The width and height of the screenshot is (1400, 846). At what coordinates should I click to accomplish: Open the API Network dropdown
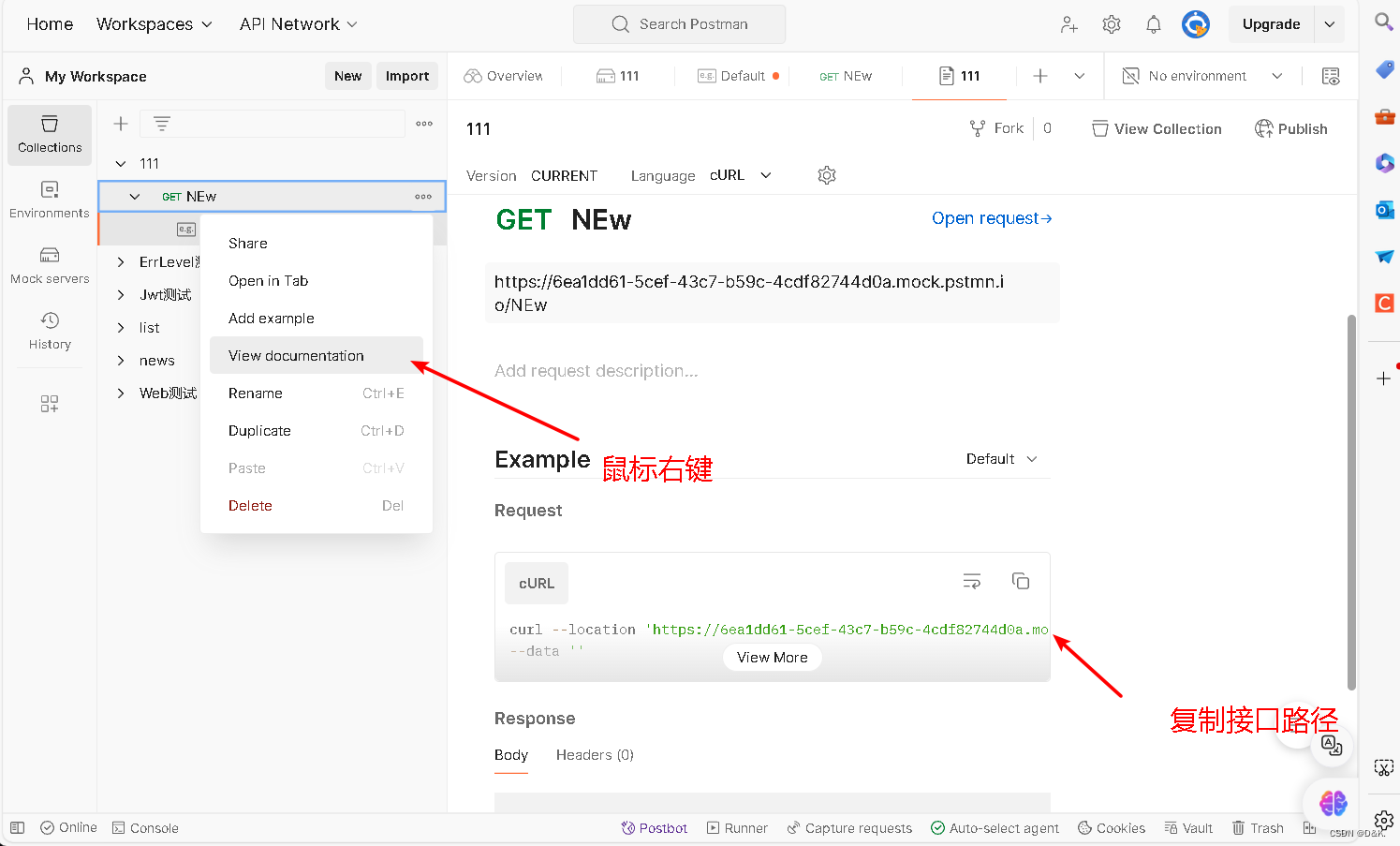click(299, 24)
